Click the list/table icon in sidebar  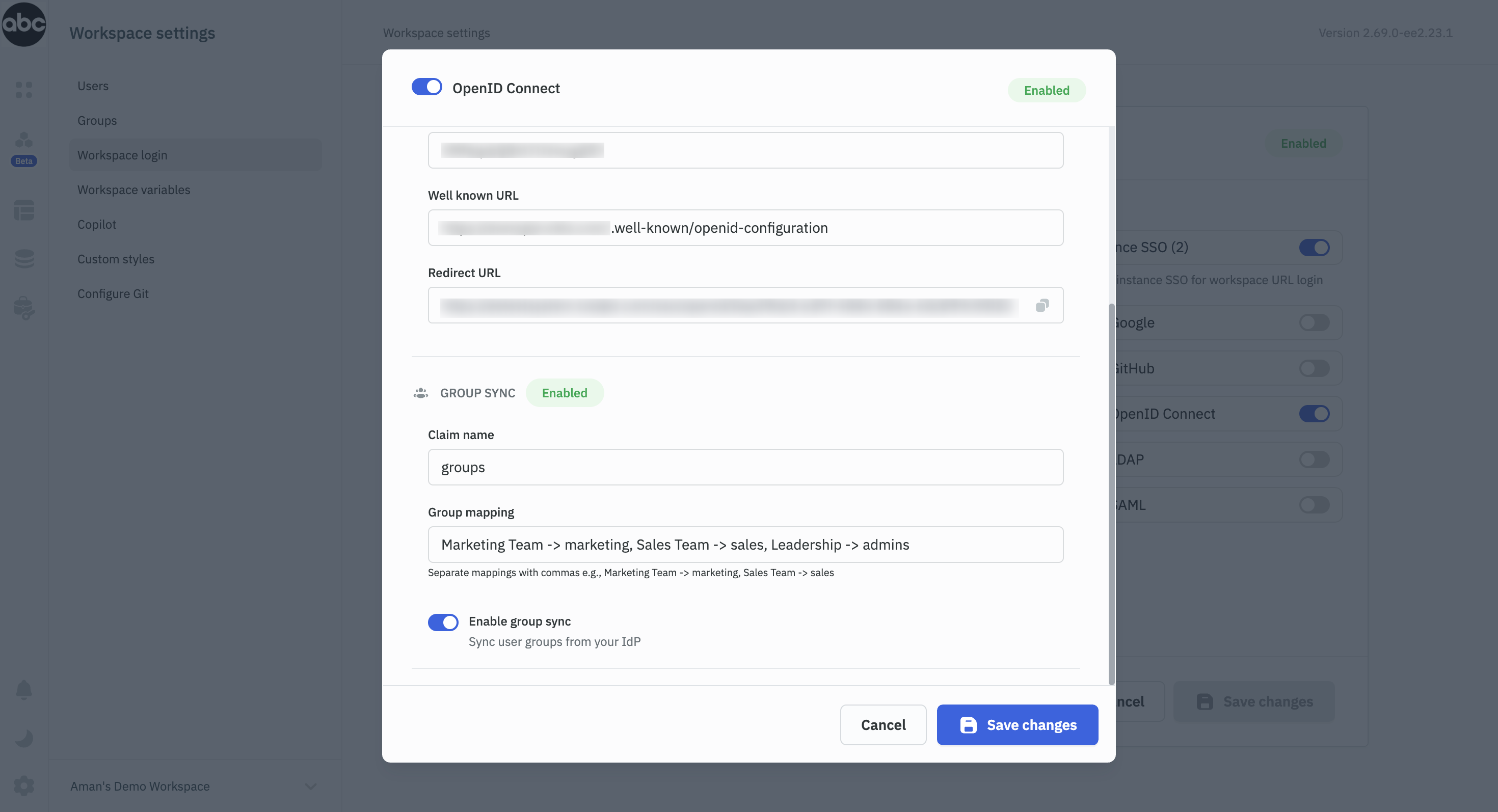pyautogui.click(x=24, y=211)
